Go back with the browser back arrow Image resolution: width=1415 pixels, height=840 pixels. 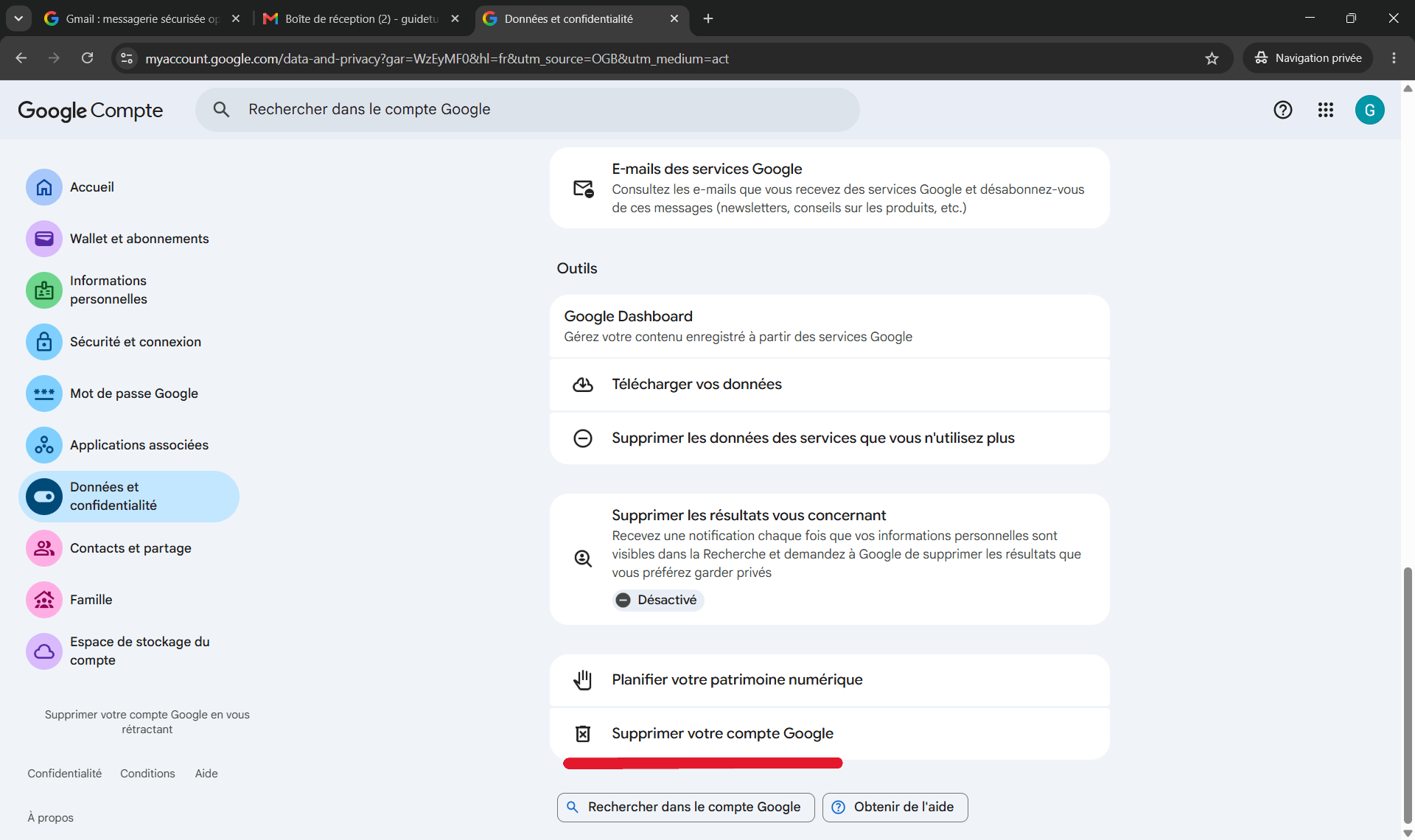click(21, 58)
